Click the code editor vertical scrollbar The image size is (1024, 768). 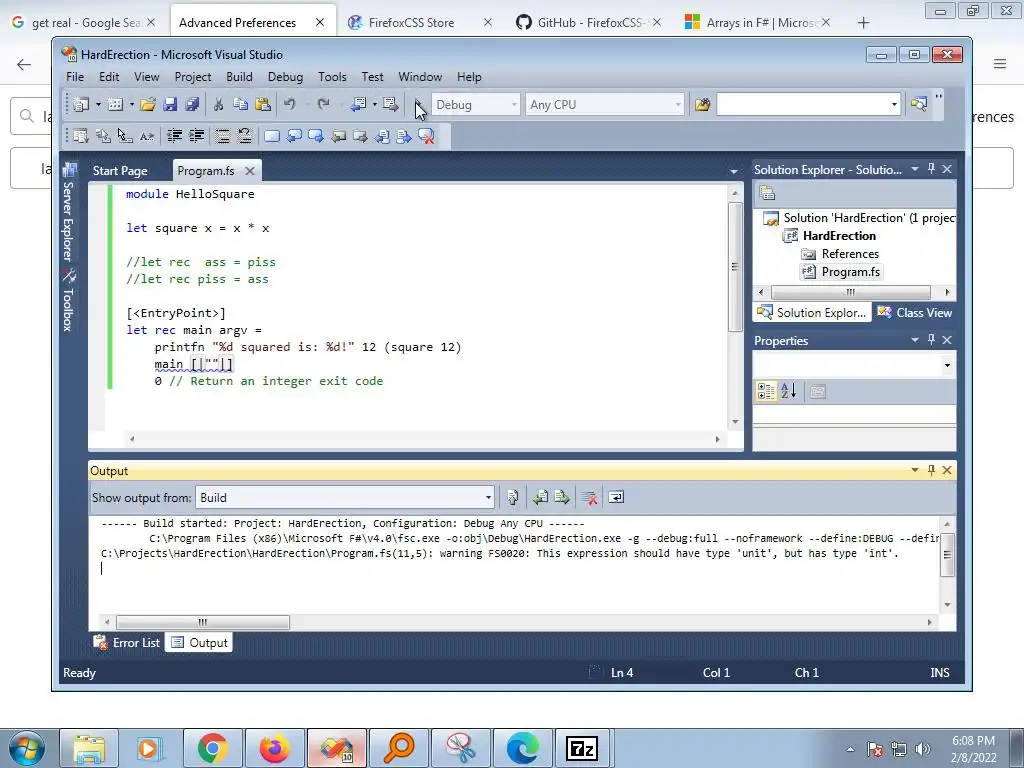coord(735,266)
